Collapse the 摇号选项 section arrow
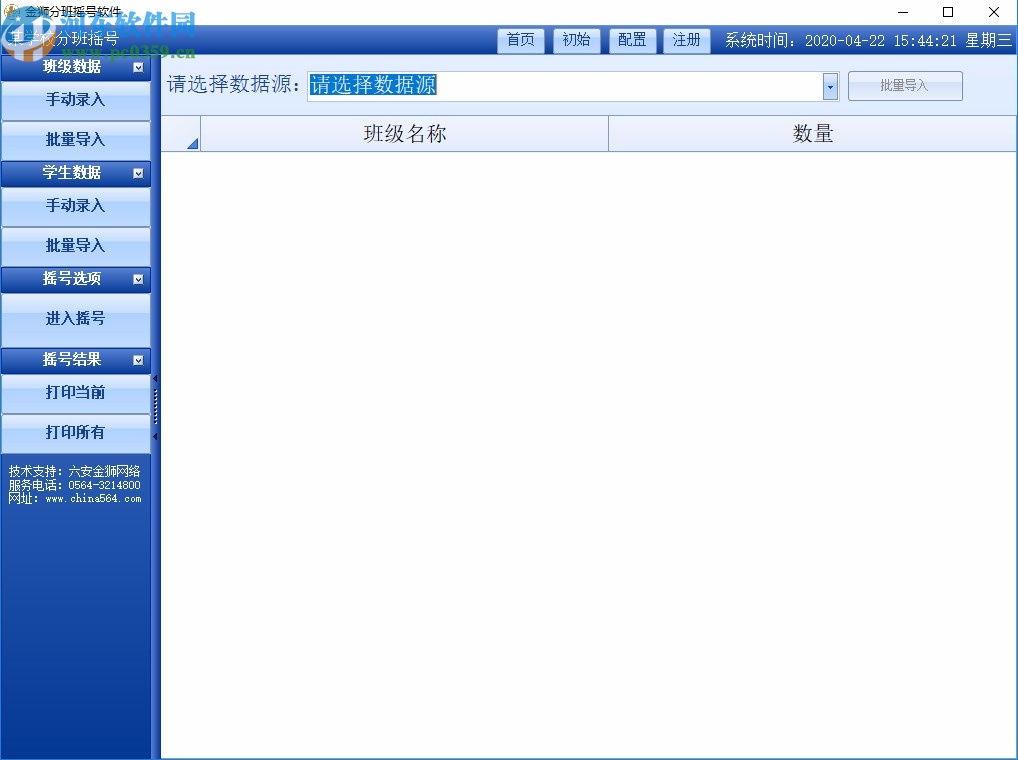 (x=138, y=279)
